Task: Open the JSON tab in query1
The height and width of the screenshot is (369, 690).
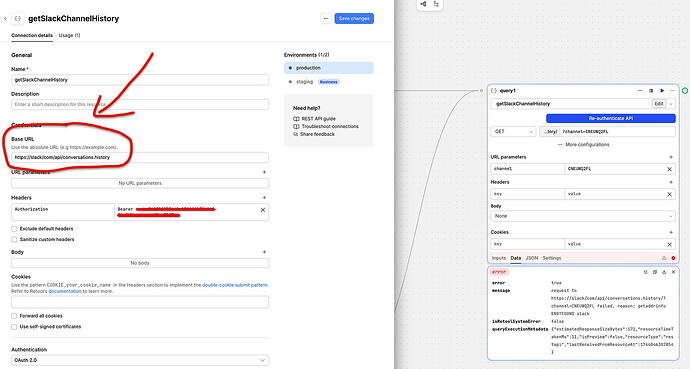Action: 532,258
